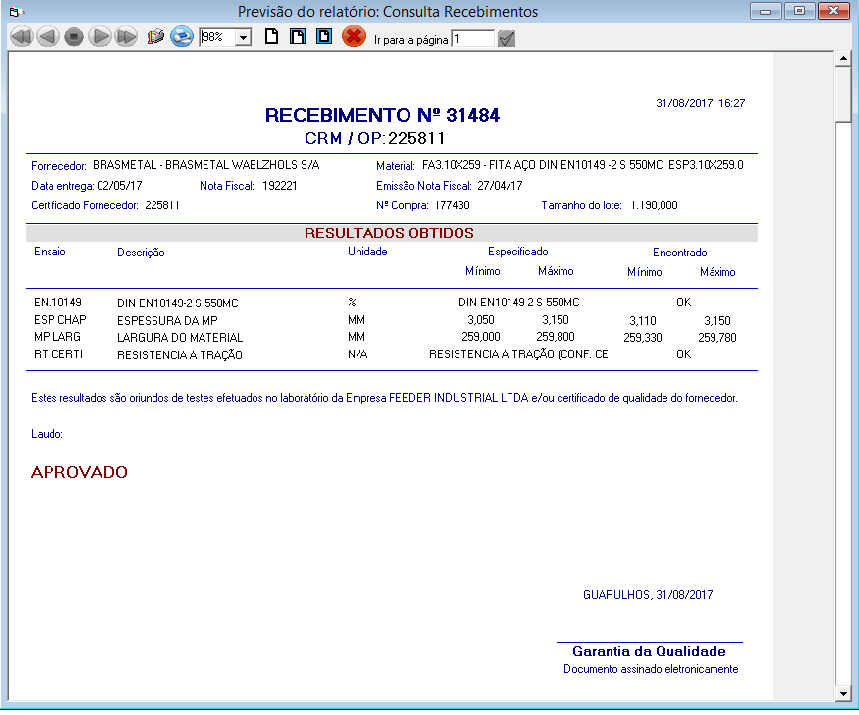Print the report using the blue printer icon
The width and height of the screenshot is (859, 715).
point(182,37)
